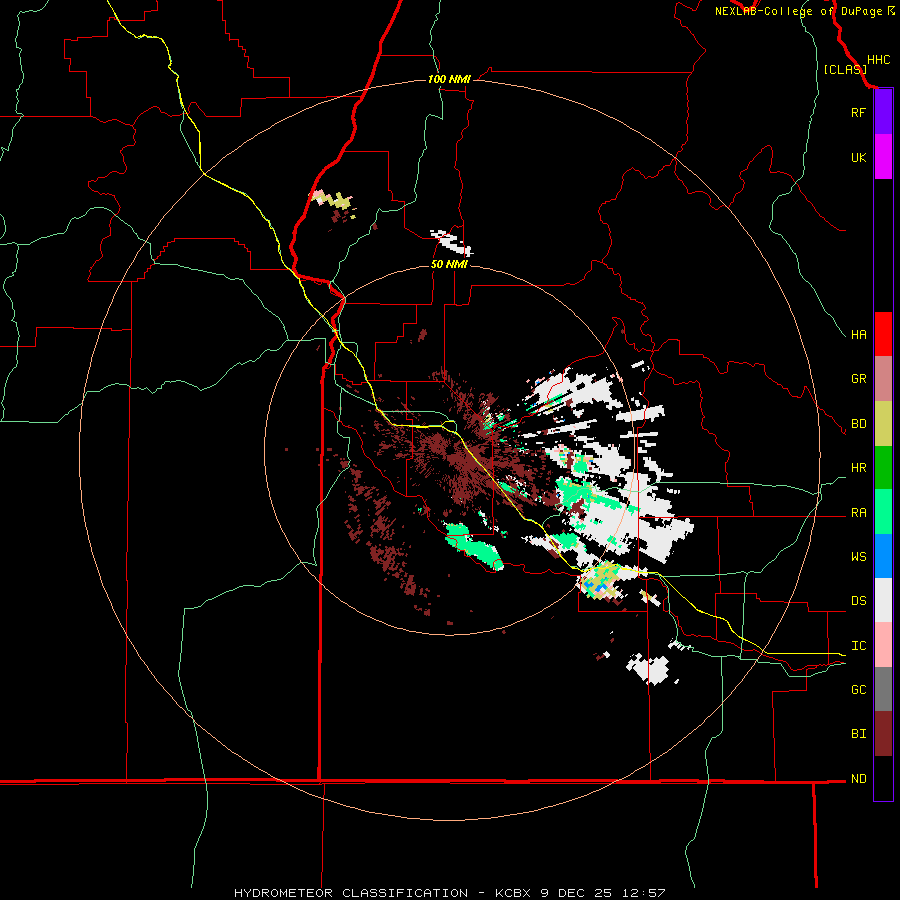
Task: Click the "NEXLAB-College of DuPage" header text
Action: (x=798, y=11)
